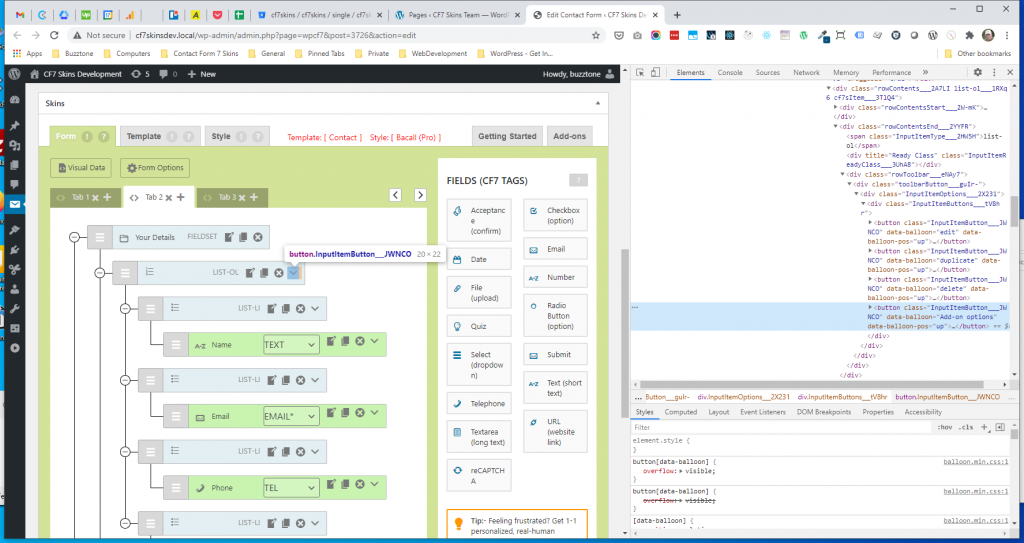Bookmark this page with the star icon
The image size is (1024, 543).
point(596,35)
